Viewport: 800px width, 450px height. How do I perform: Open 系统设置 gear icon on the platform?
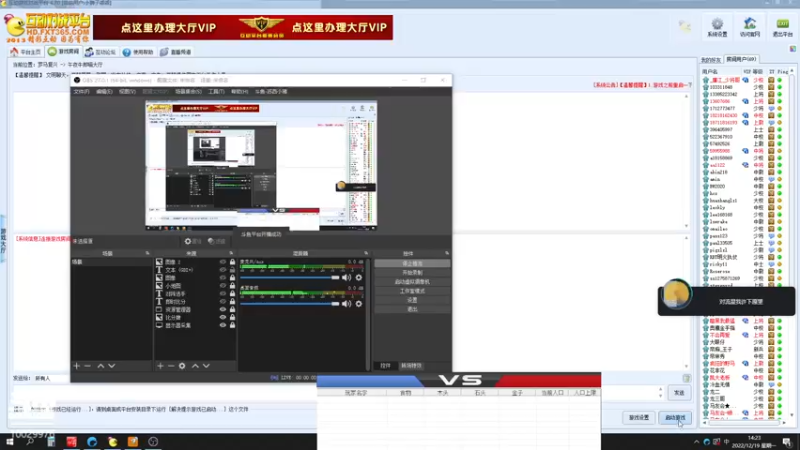[717, 27]
